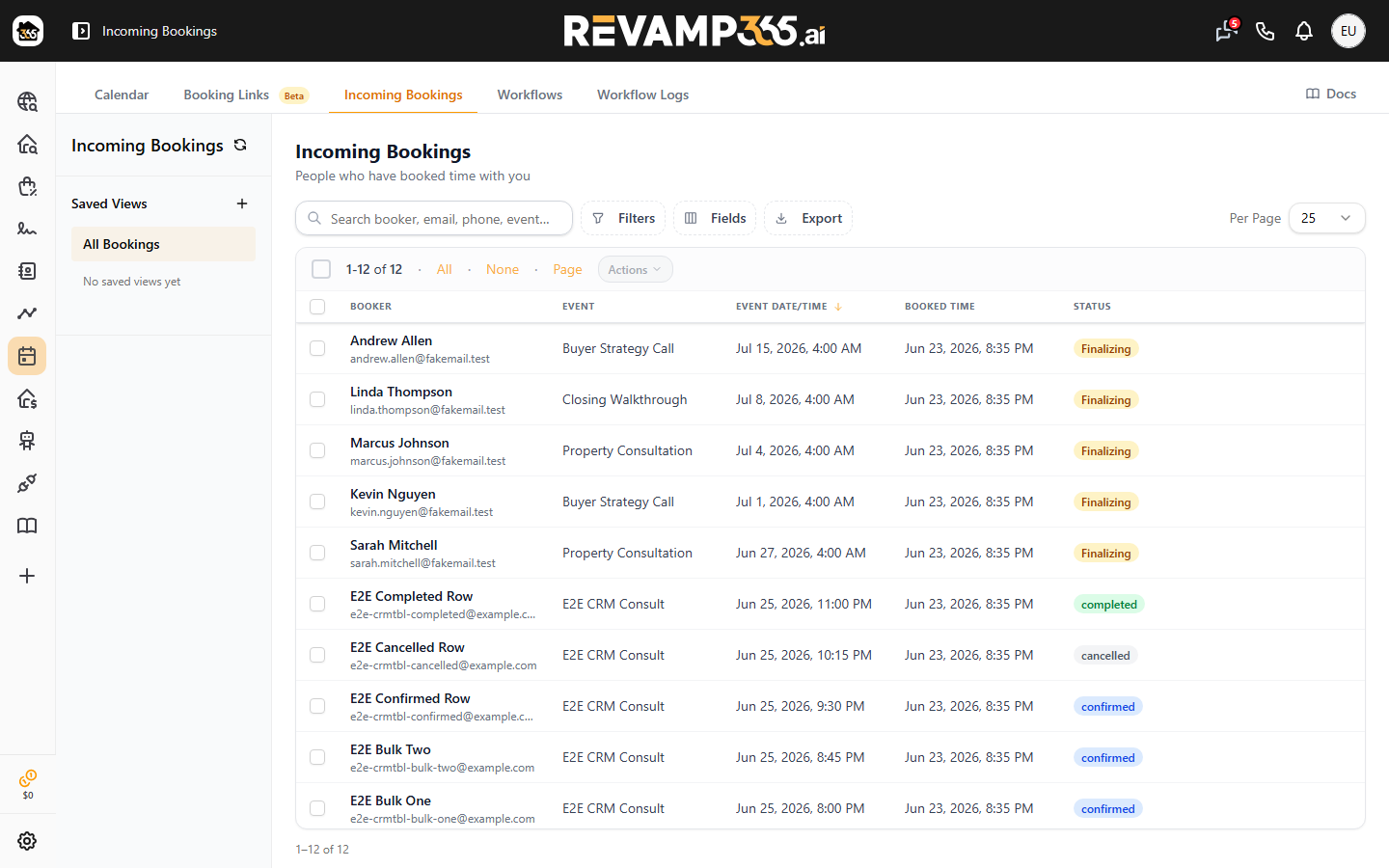Open the Andrew Allen booking name

point(391,340)
